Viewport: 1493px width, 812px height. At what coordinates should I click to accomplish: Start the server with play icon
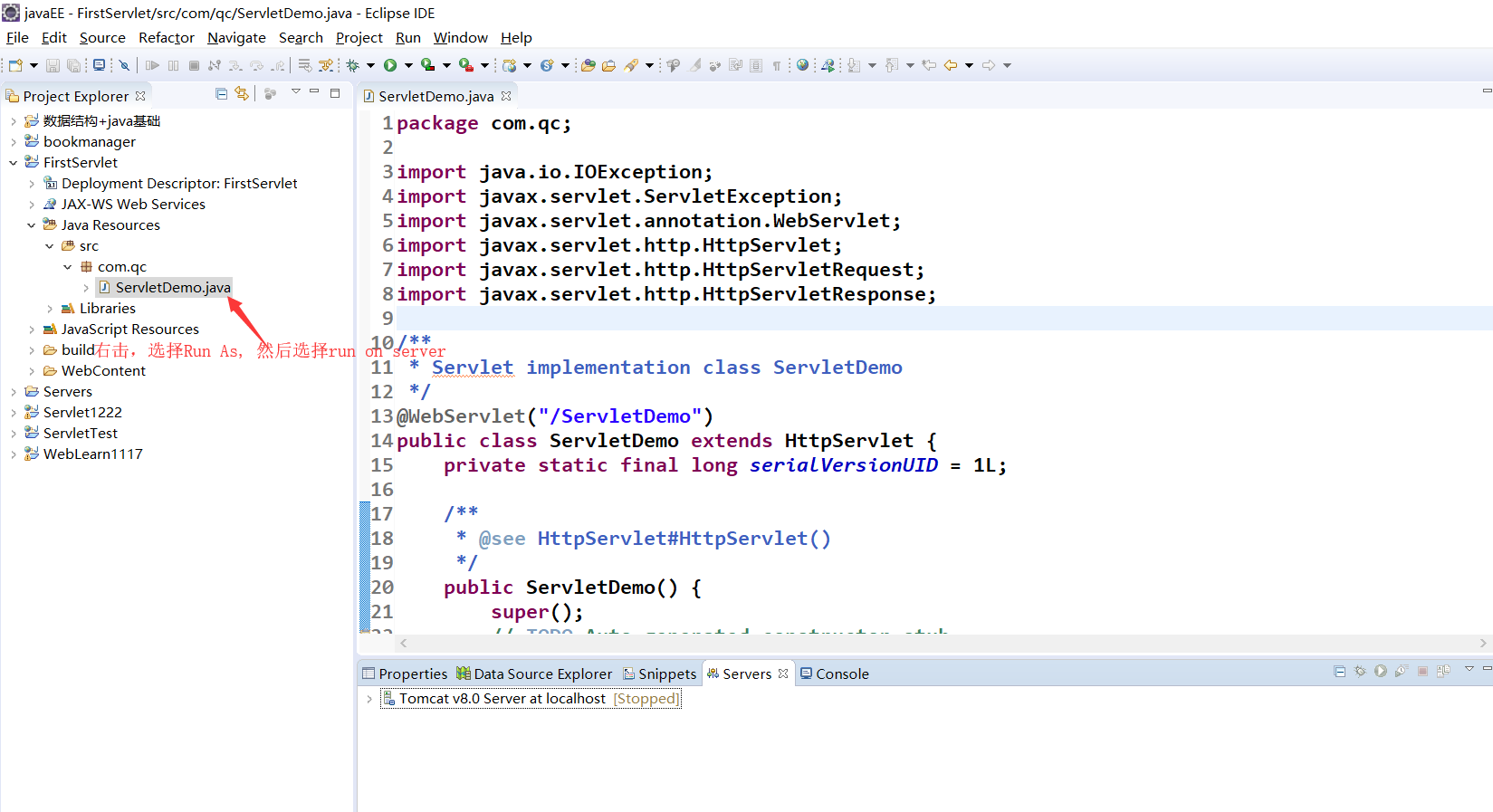[x=1381, y=672]
